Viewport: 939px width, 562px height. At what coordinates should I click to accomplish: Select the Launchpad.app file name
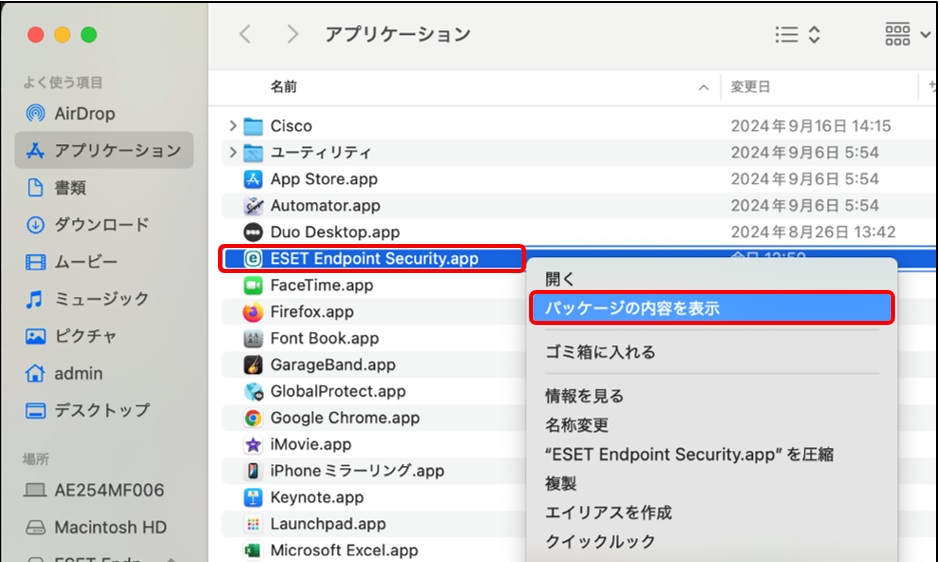pyautogui.click(x=328, y=524)
